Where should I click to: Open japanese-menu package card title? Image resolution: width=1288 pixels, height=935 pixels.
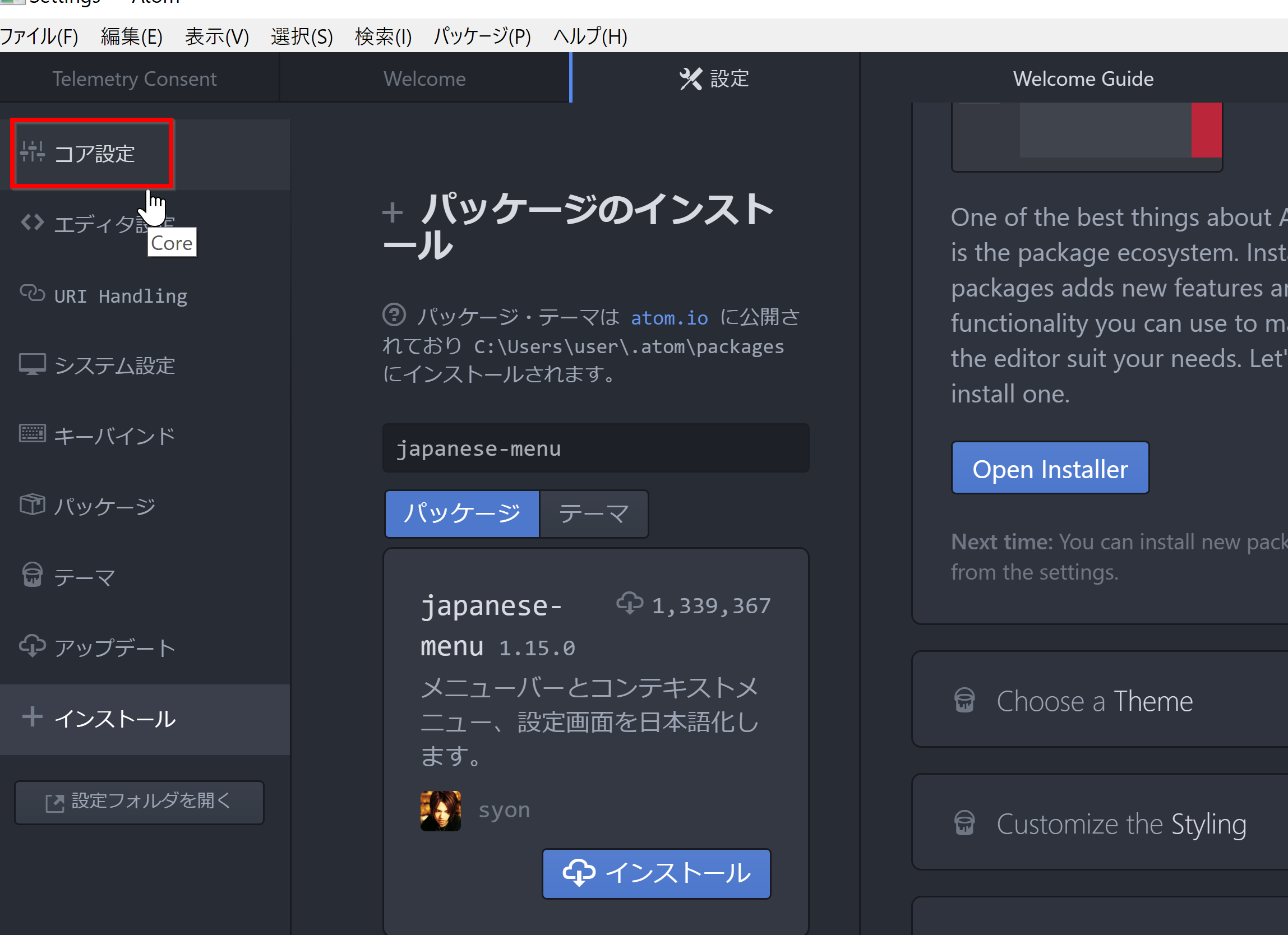491,626
